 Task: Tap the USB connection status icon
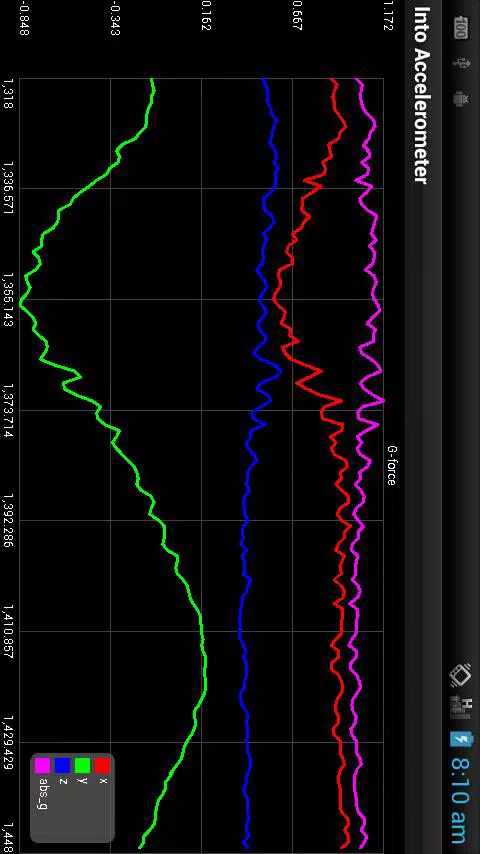[461, 63]
